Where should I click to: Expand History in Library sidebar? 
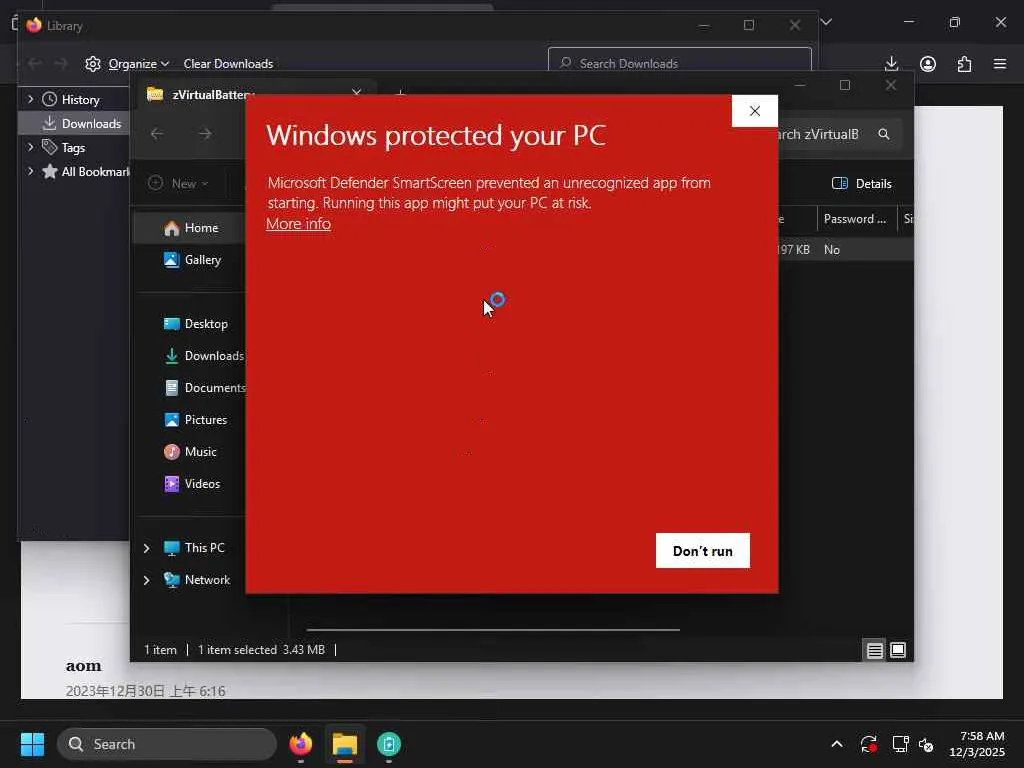point(30,99)
